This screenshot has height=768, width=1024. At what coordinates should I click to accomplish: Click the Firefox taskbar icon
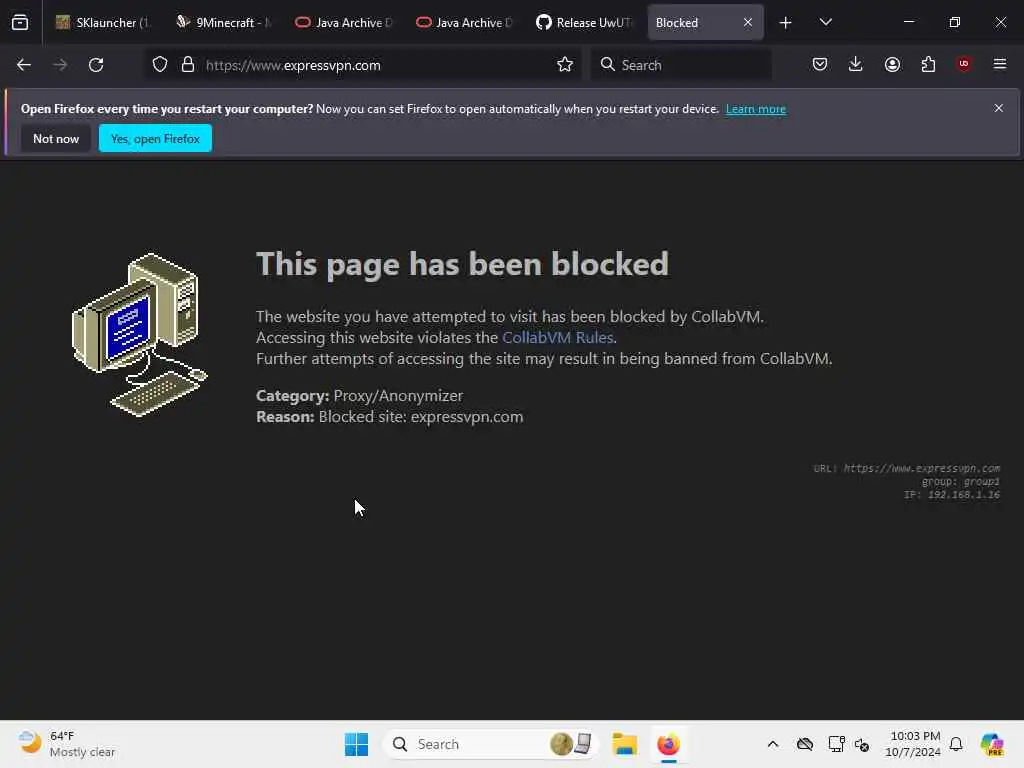click(x=668, y=744)
